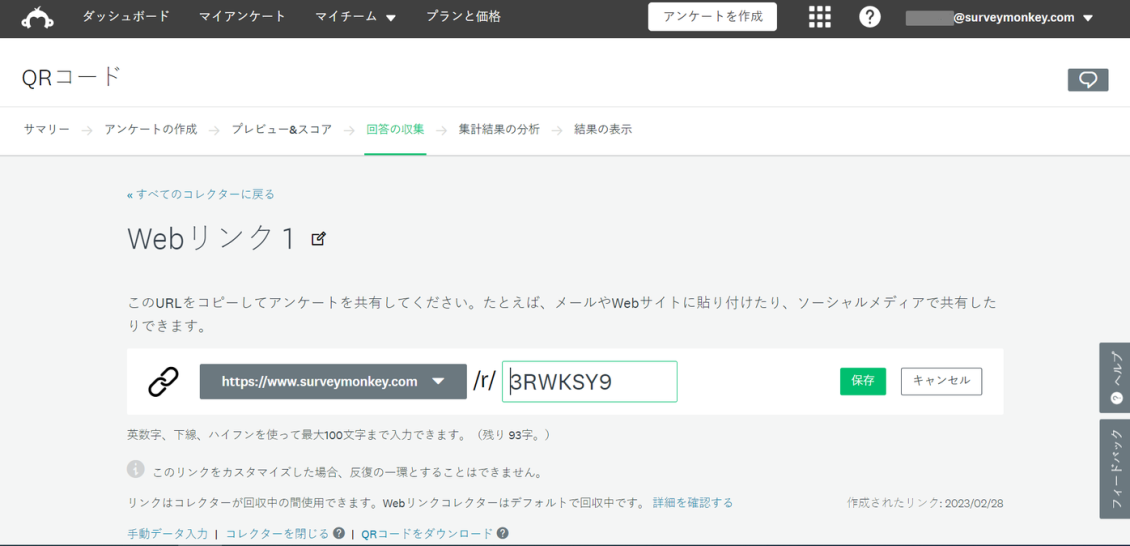Open the ヘルプ side tab
The height and width of the screenshot is (546, 1130).
click(1114, 377)
